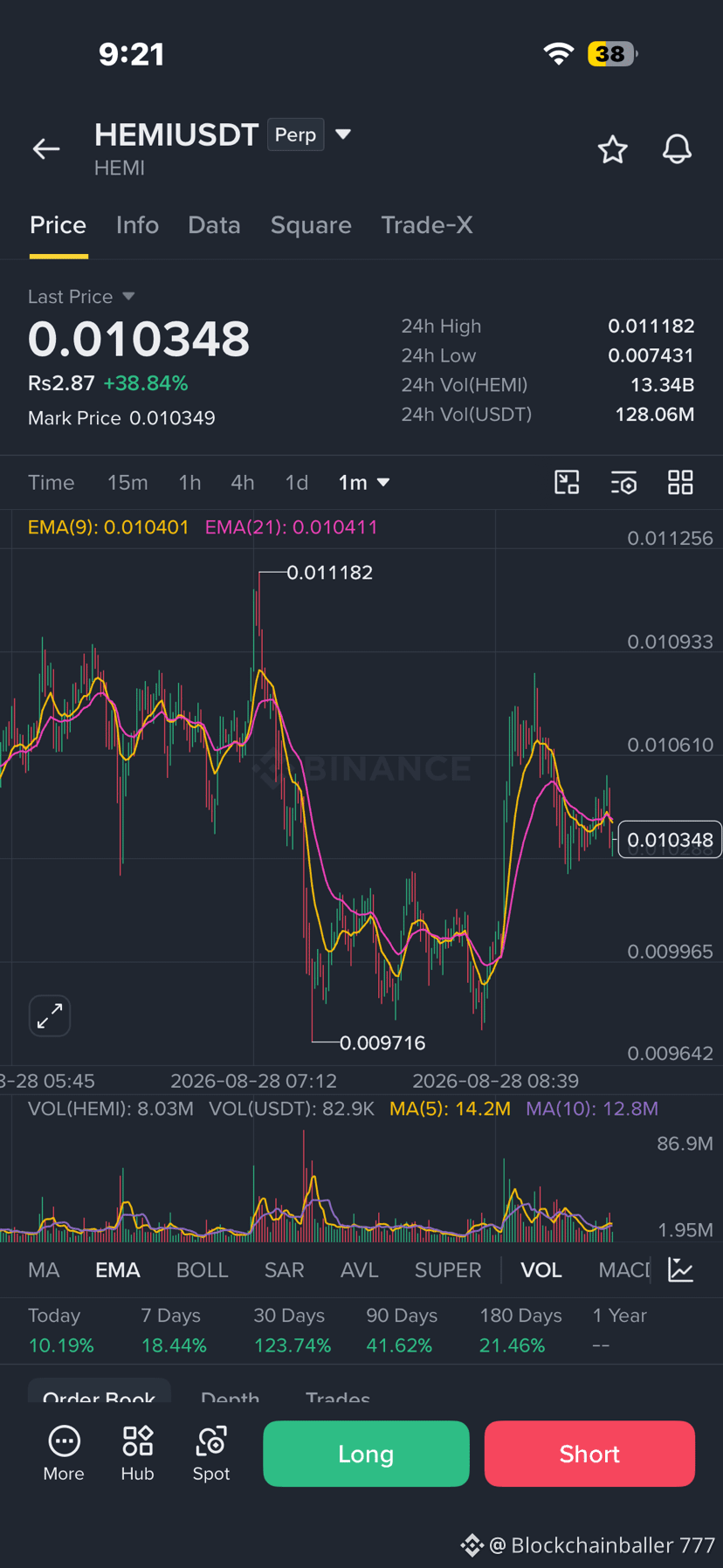Select the 1h chart interval
The width and height of the screenshot is (723, 1568).
(x=189, y=483)
